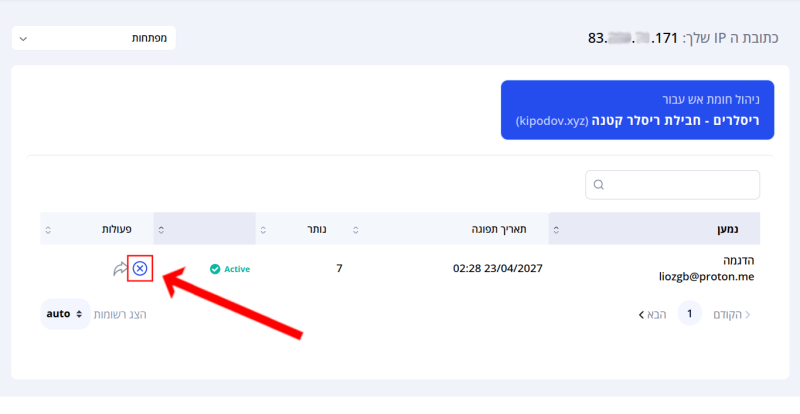The image size is (800, 414).
Task: Click the blue circled X remove icon
Action: point(140,269)
